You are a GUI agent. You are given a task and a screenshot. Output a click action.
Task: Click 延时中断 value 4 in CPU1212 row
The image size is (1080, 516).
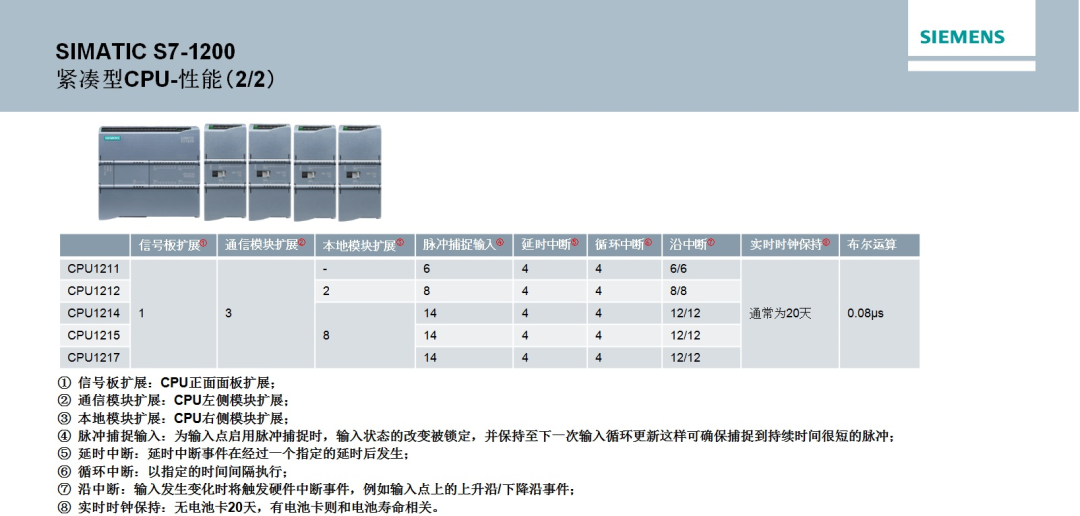pyautogui.click(x=525, y=291)
